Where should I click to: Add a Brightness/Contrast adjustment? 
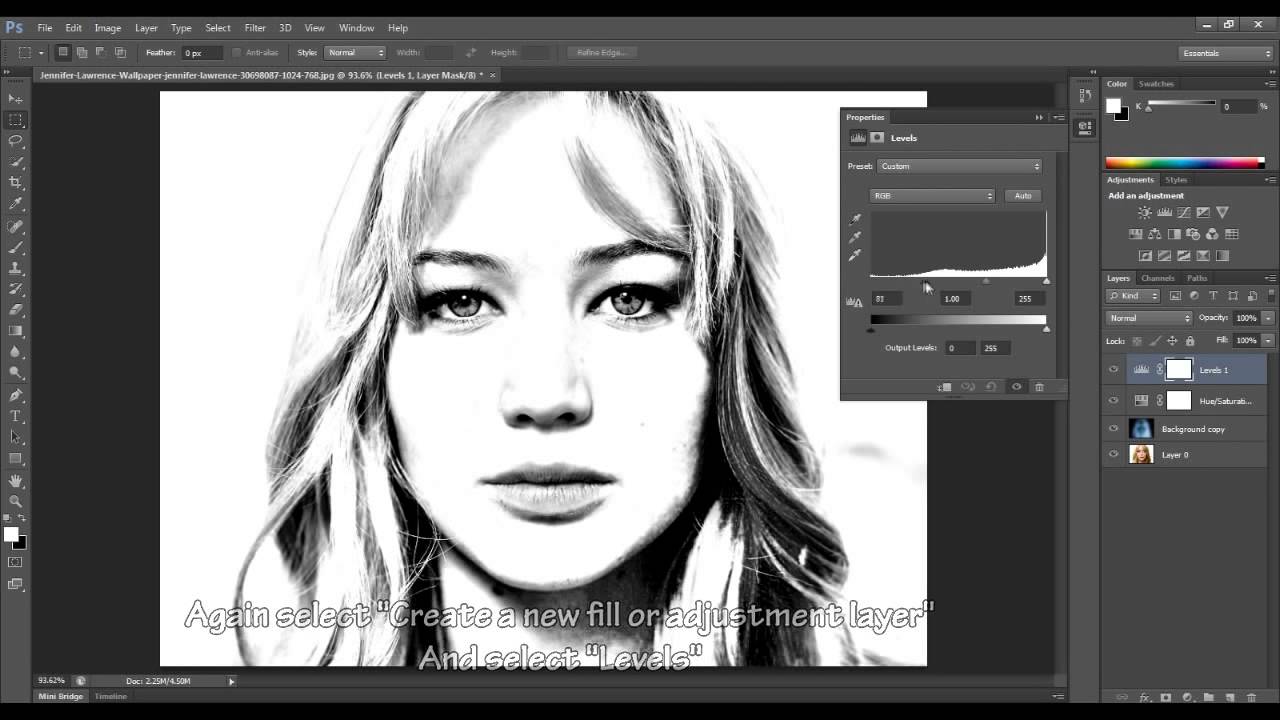point(1145,212)
